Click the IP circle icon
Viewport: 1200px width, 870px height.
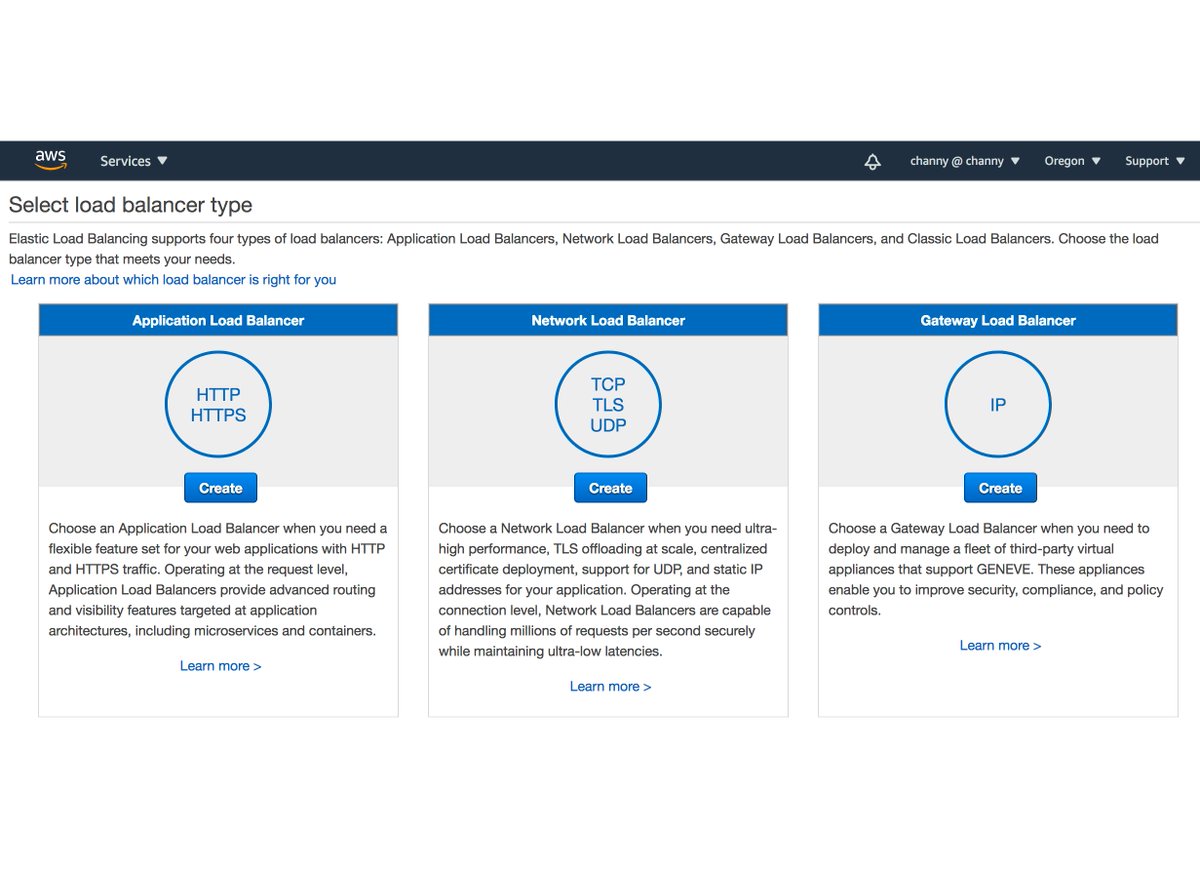click(998, 405)
